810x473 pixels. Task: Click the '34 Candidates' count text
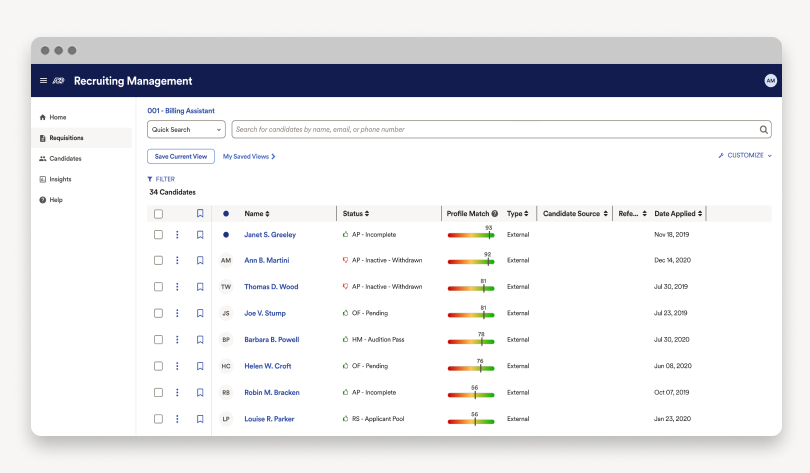173,192
